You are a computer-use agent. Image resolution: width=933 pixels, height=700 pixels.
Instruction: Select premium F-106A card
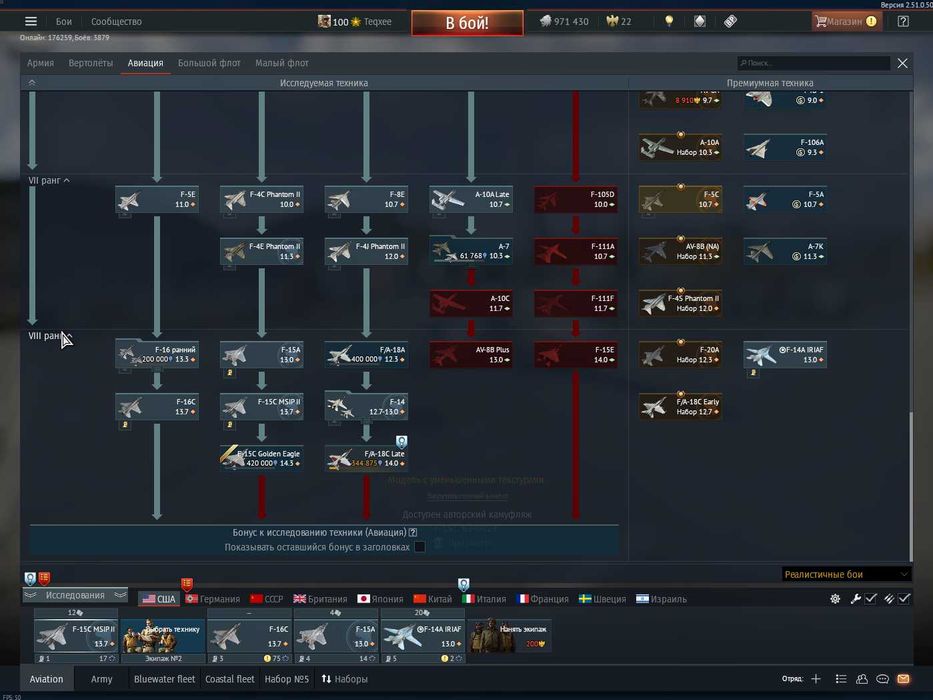tap(785, 147)
